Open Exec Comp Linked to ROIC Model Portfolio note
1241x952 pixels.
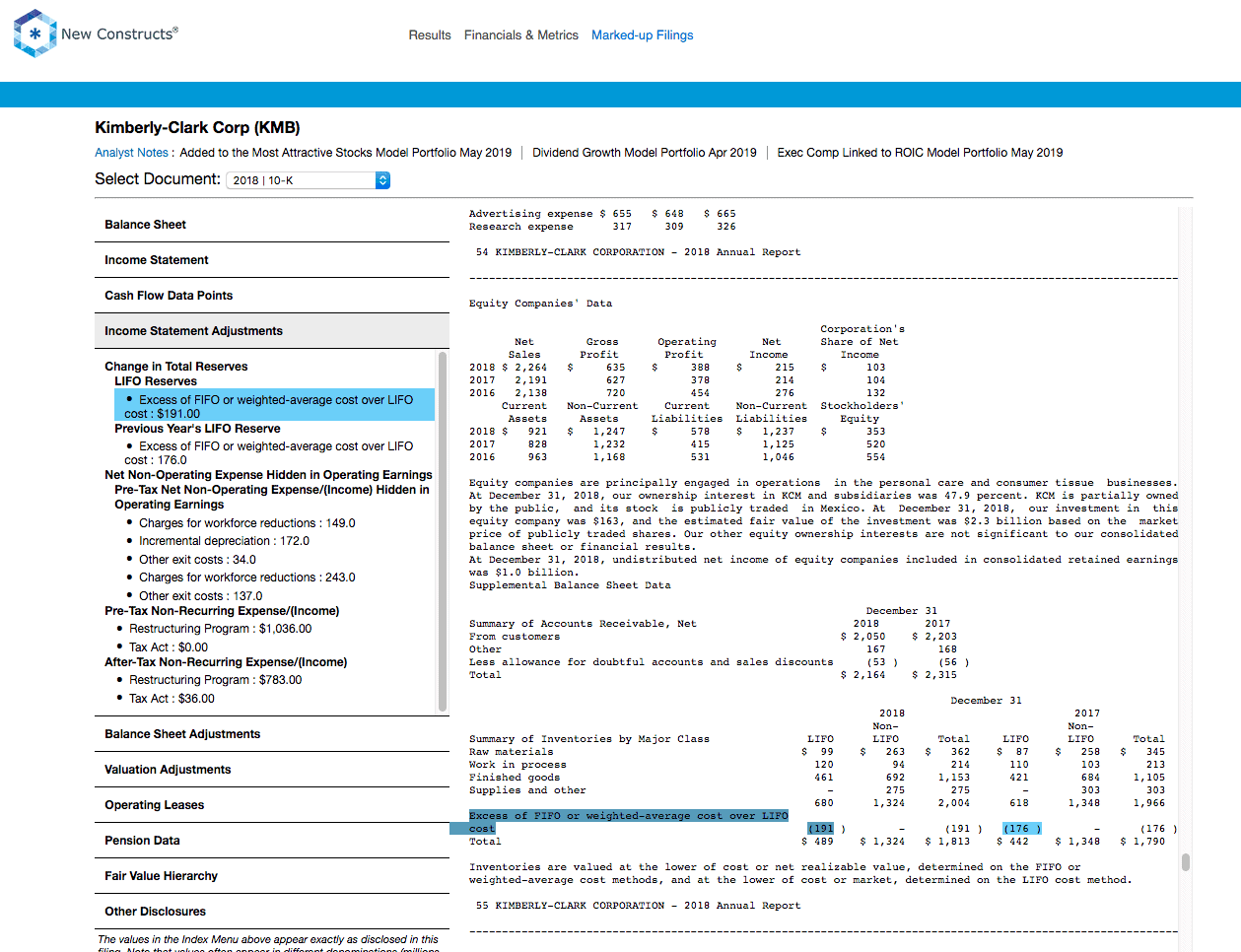pos(920,153)
